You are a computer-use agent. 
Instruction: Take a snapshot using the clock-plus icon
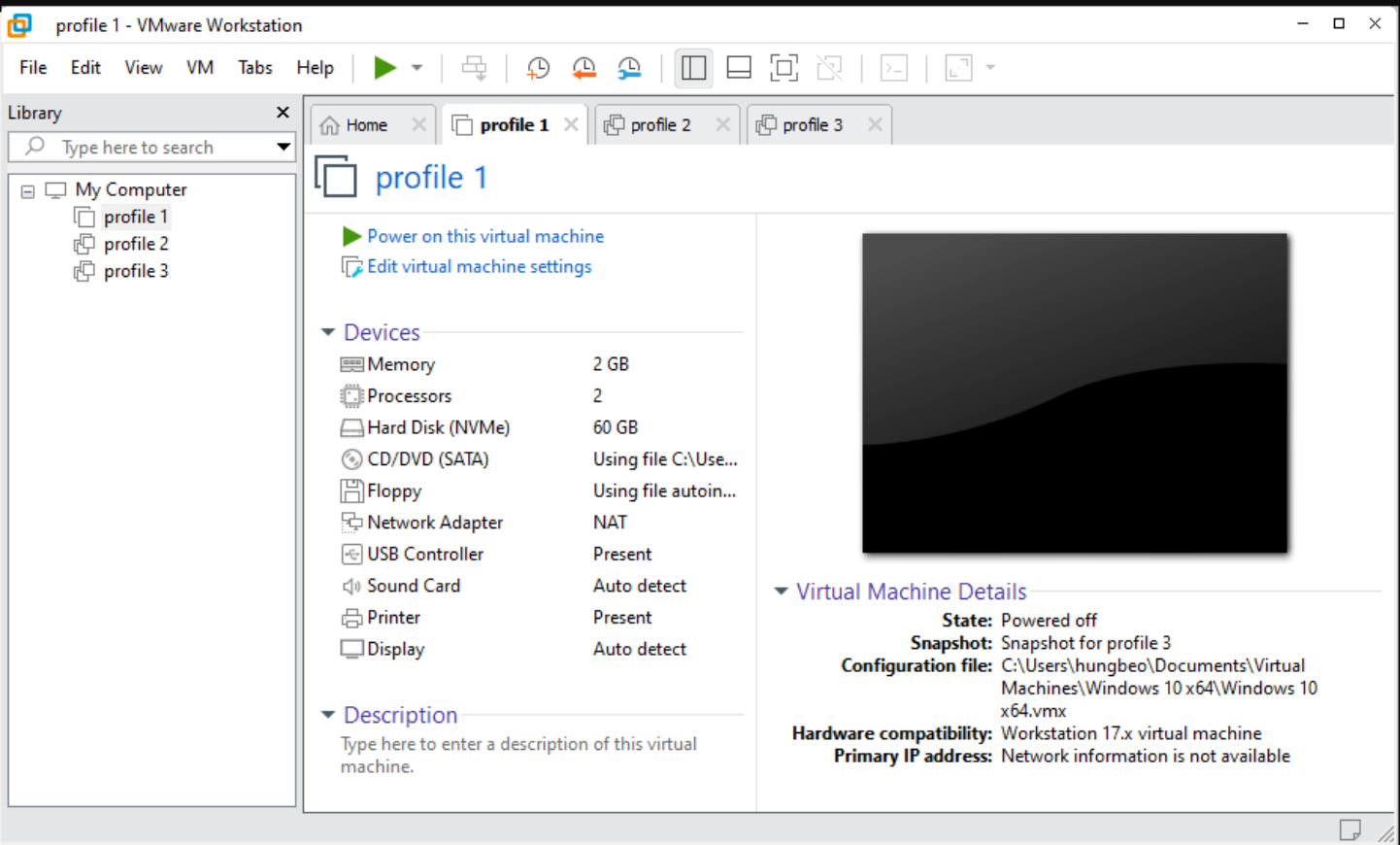538,68
